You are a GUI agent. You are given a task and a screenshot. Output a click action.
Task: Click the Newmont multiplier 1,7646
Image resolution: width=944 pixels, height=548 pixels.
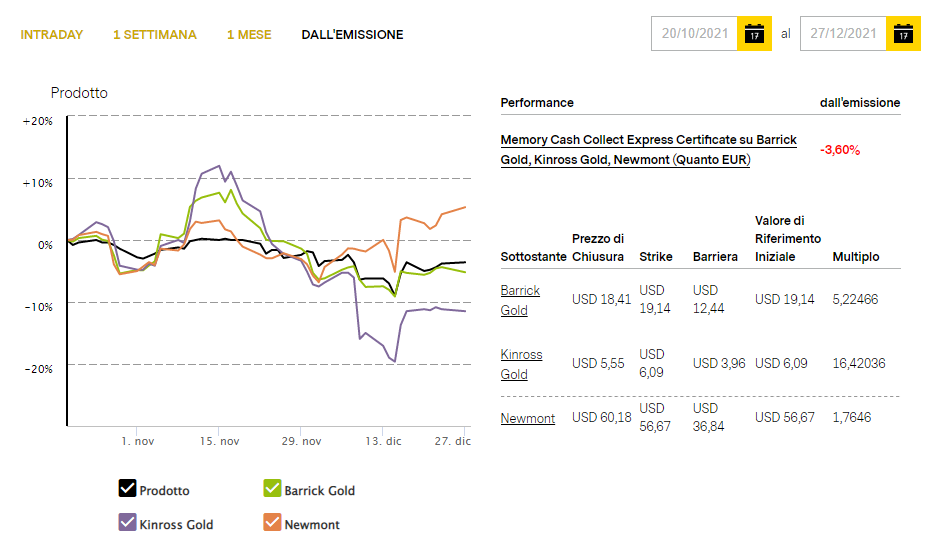[851, 417]
